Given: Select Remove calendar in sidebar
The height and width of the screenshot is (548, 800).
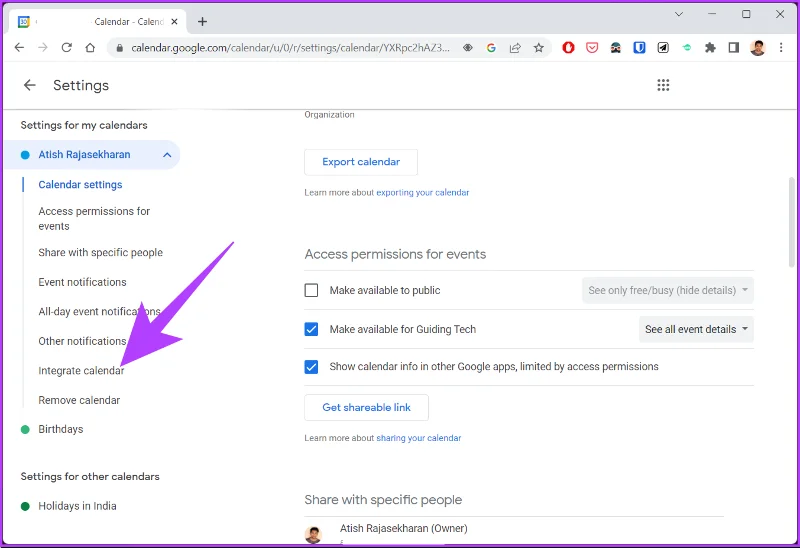Looking at the screenshot, I should pos(79,400).
